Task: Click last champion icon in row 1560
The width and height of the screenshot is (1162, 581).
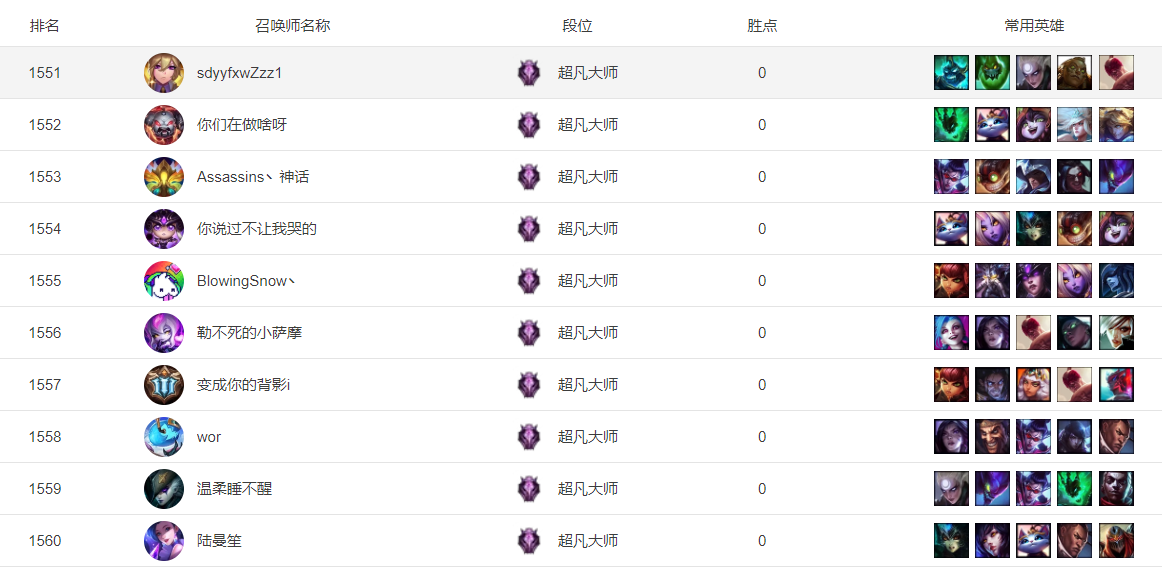Action: coord(1116,540)
